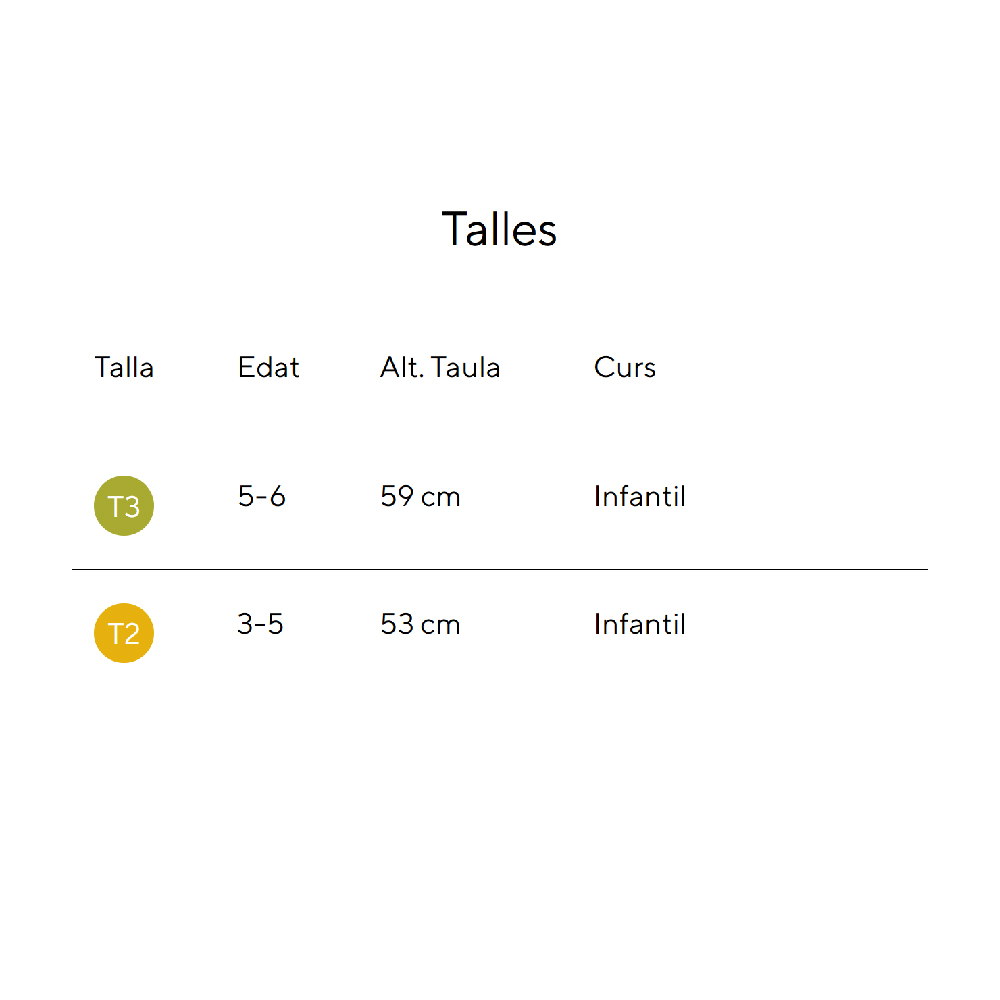The height and width of the screenshot is (1000, 1000).
Task: Click the cm unit after 53
Action: [441, 625]
